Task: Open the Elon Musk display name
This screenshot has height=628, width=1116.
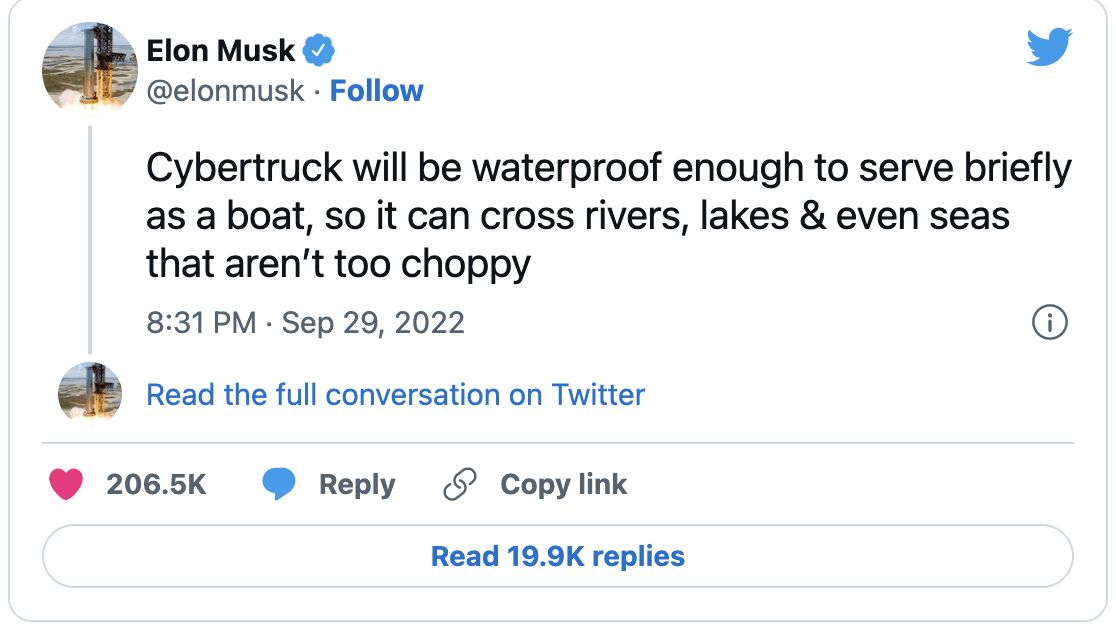Action: (x=221, y=49)
